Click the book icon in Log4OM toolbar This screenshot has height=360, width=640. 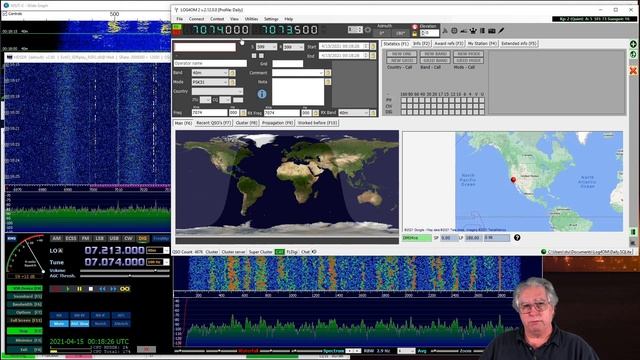pyautogui.click(x=482, y=31)
